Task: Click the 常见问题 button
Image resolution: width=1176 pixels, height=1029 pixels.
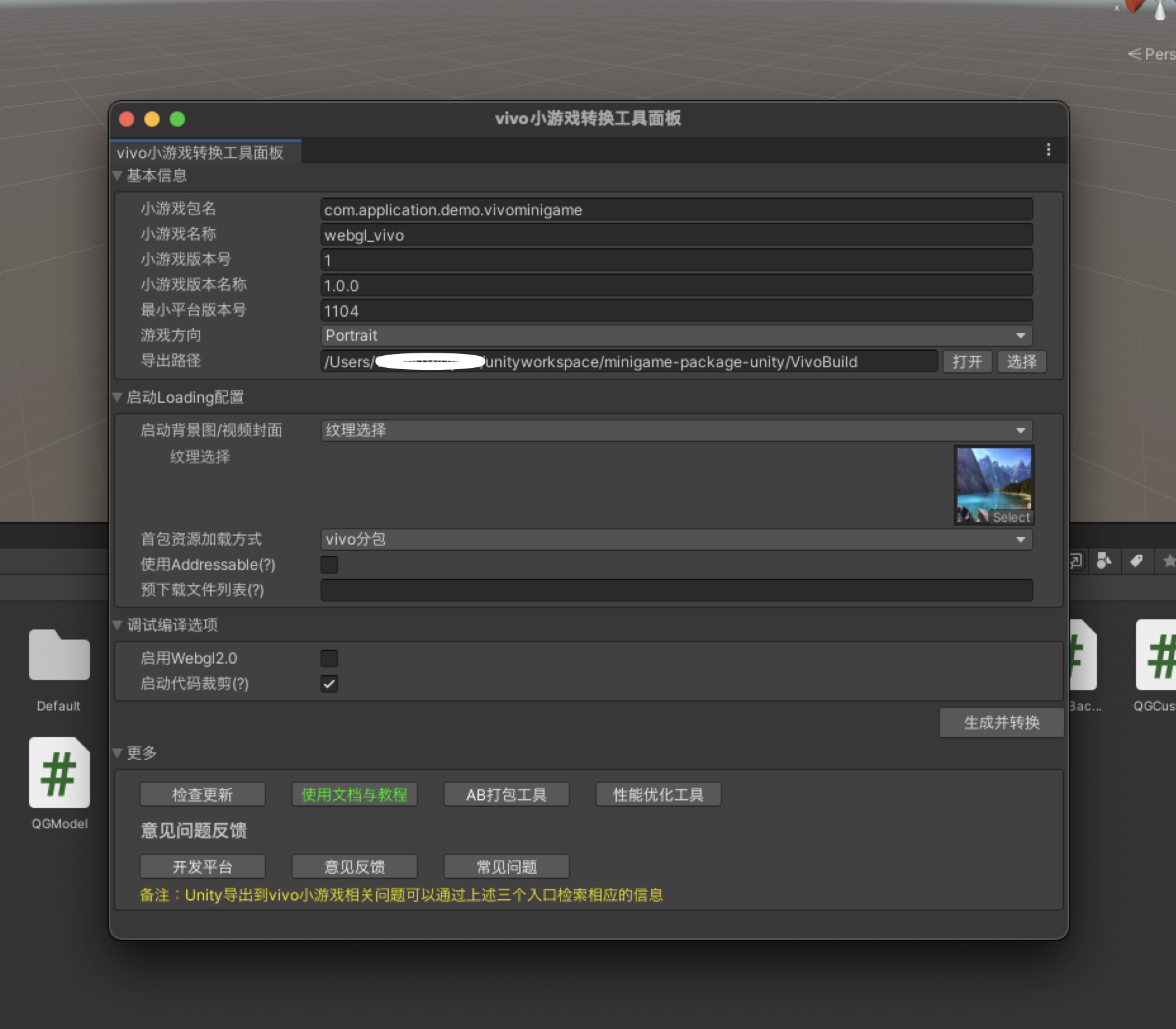Action: tap(507, 867)
